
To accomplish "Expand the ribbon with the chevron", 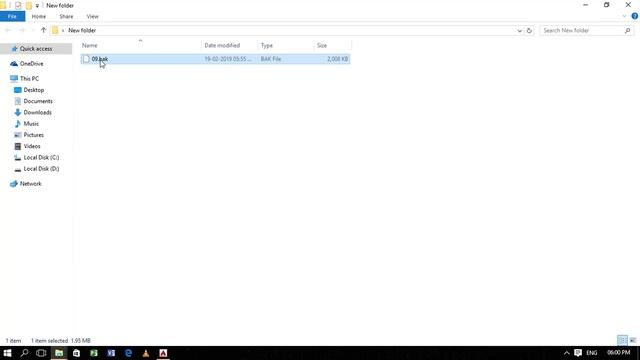I will [x=624, y=16].
